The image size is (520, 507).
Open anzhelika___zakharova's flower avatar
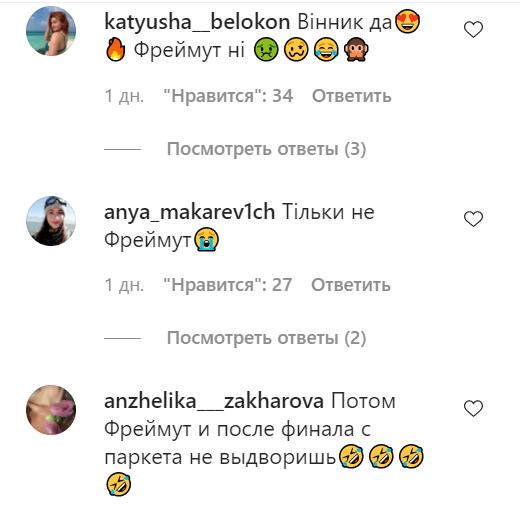tap(51, 410)
